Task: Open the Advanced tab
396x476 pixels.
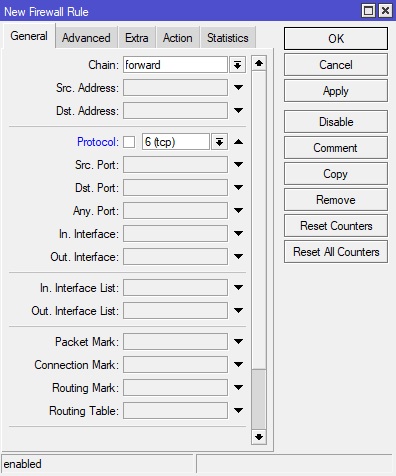Action: tap(86, 38)
